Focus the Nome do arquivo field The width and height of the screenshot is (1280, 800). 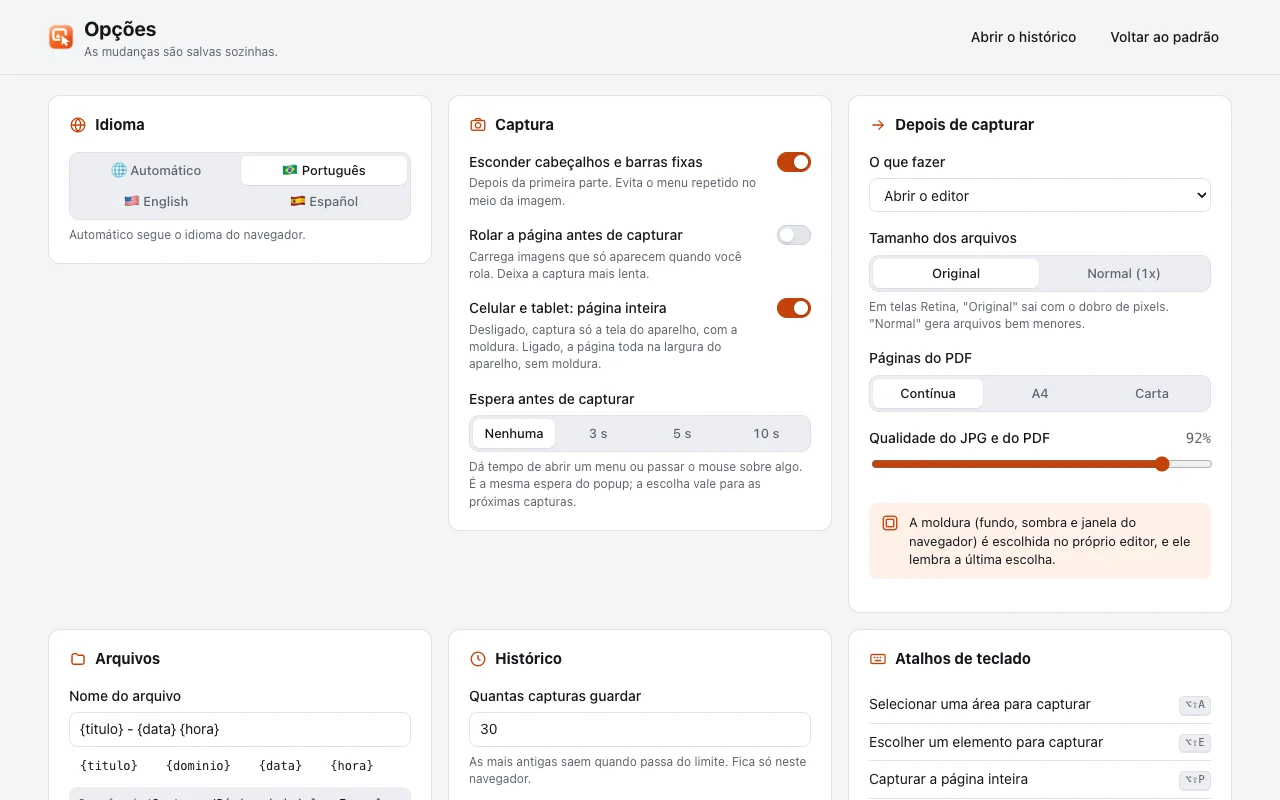(240, 729)
